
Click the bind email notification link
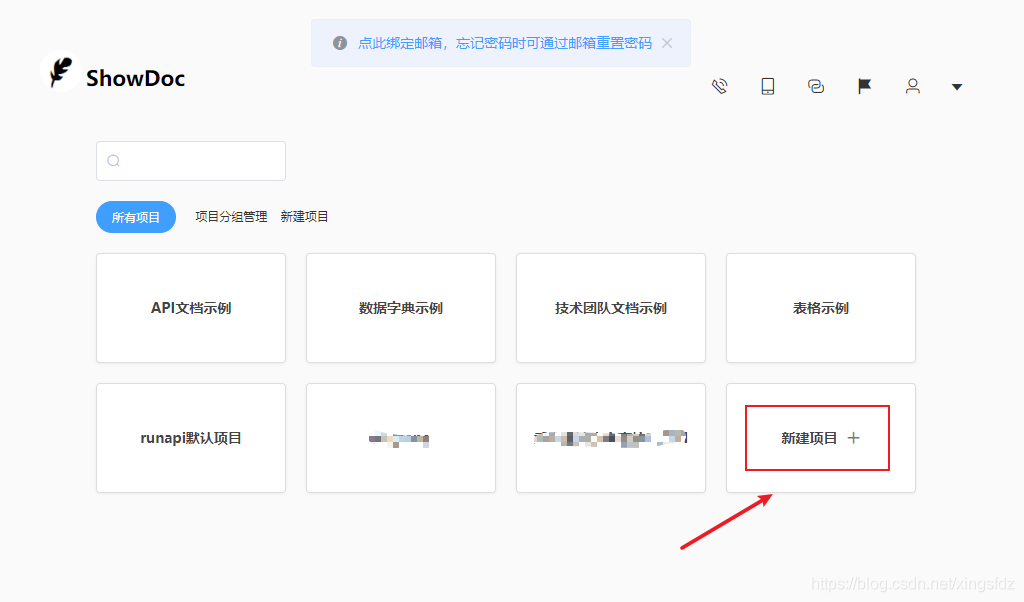click(x=505, y=43)
